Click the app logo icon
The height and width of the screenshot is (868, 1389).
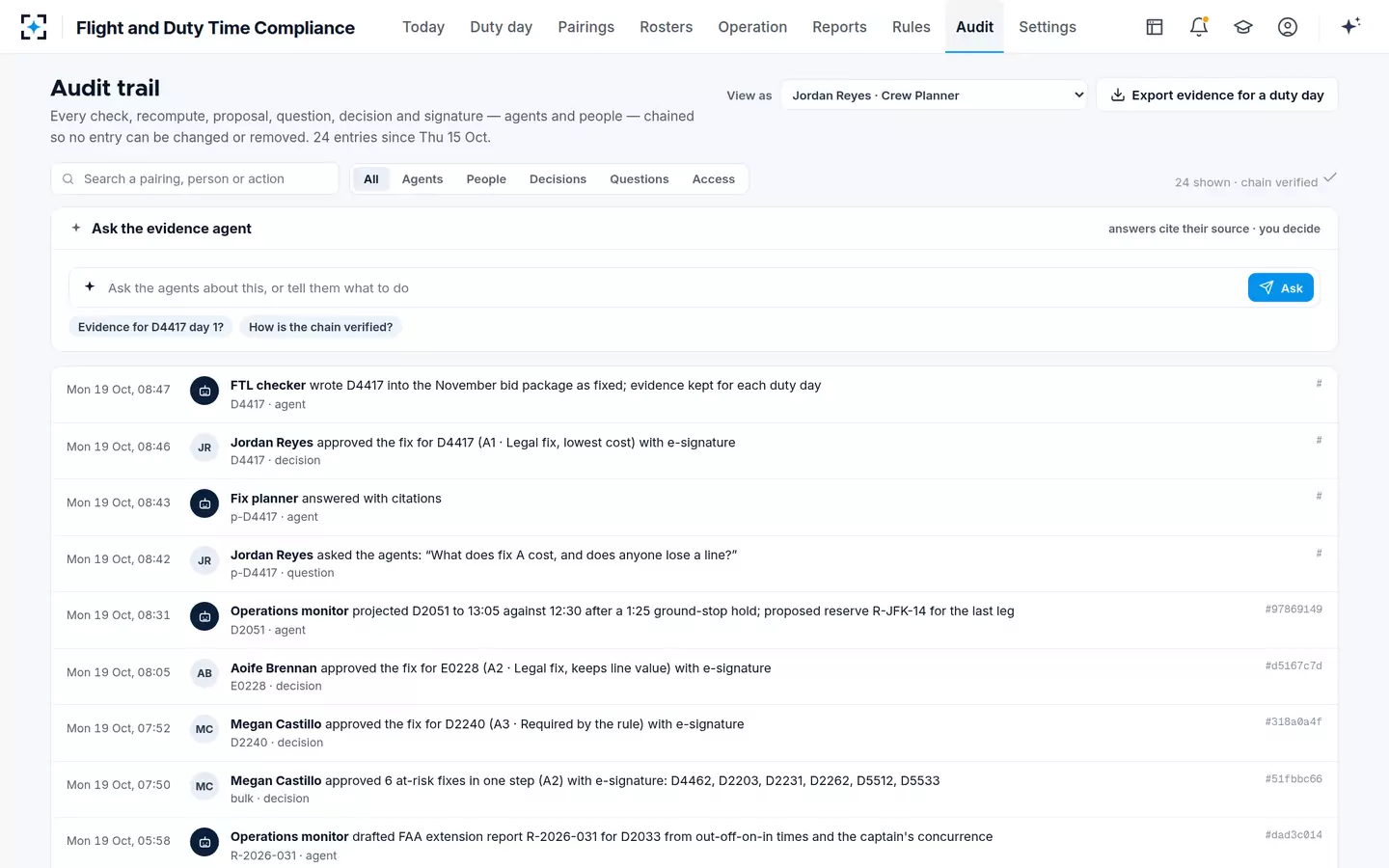pos(34,27)
